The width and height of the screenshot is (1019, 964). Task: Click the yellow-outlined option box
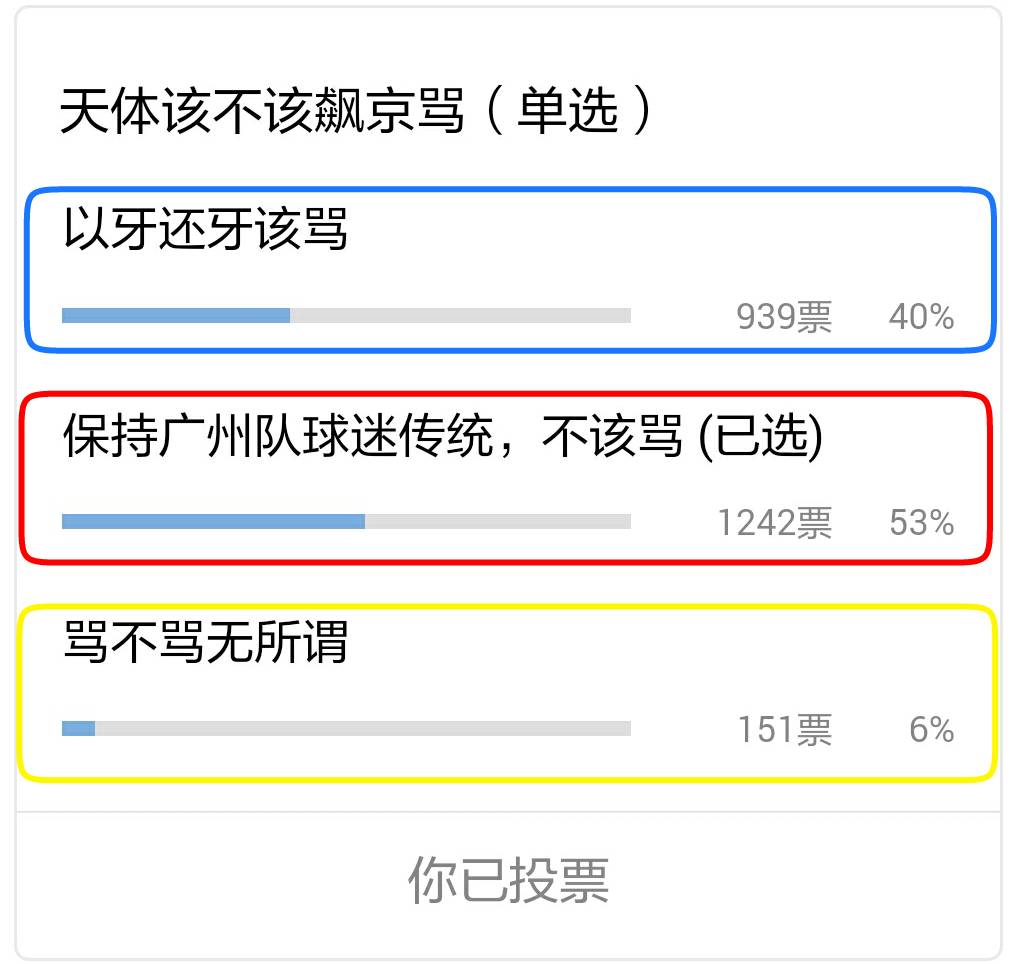509,688
